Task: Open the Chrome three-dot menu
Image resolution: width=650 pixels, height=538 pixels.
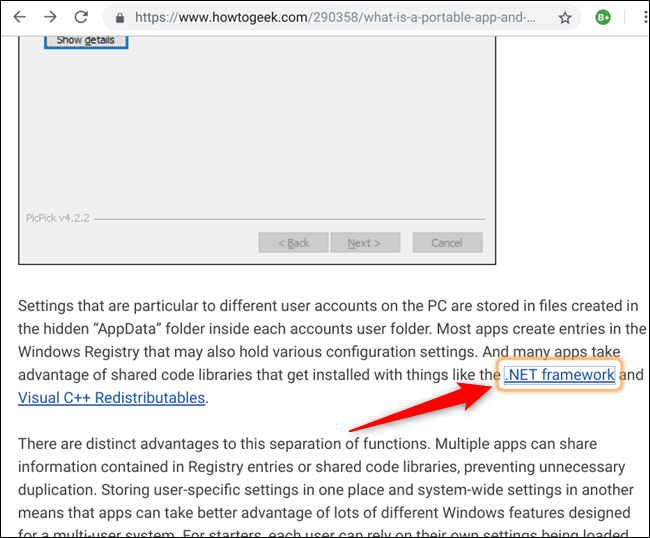Action: coord(645,17)
